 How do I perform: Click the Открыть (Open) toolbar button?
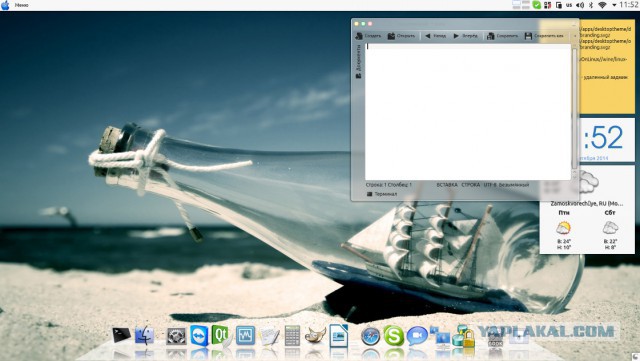point(401,36)
